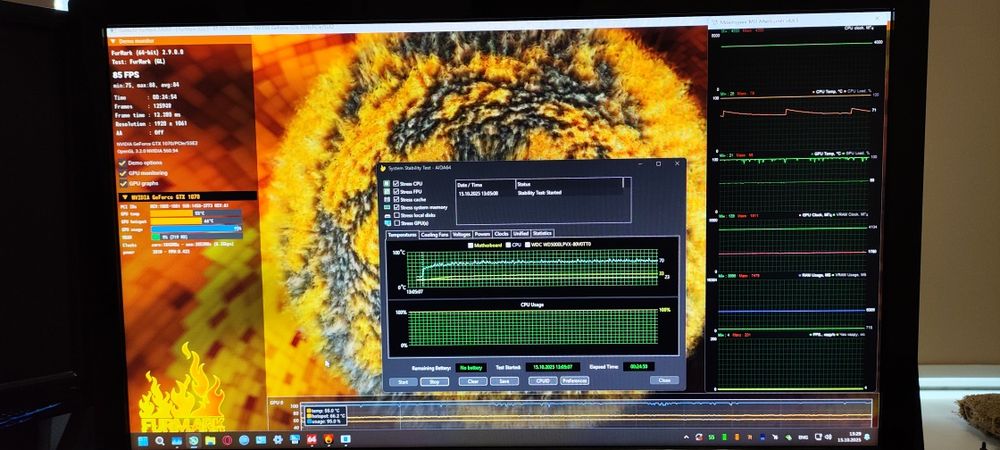1000x450 pixels.
Task: Open CPUID from AIDA64
Action: click(543, 381)
